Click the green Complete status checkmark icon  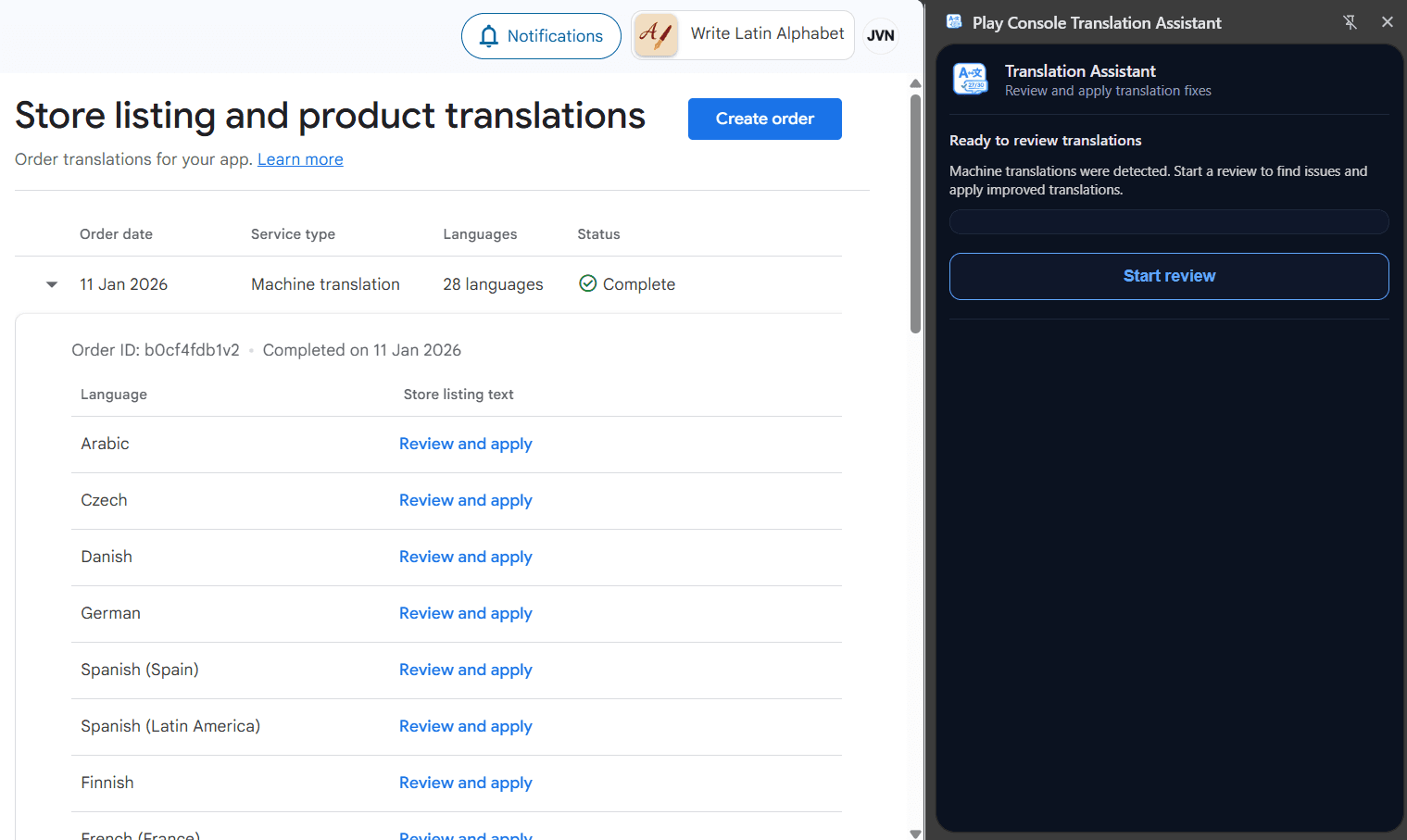point(587,283)
